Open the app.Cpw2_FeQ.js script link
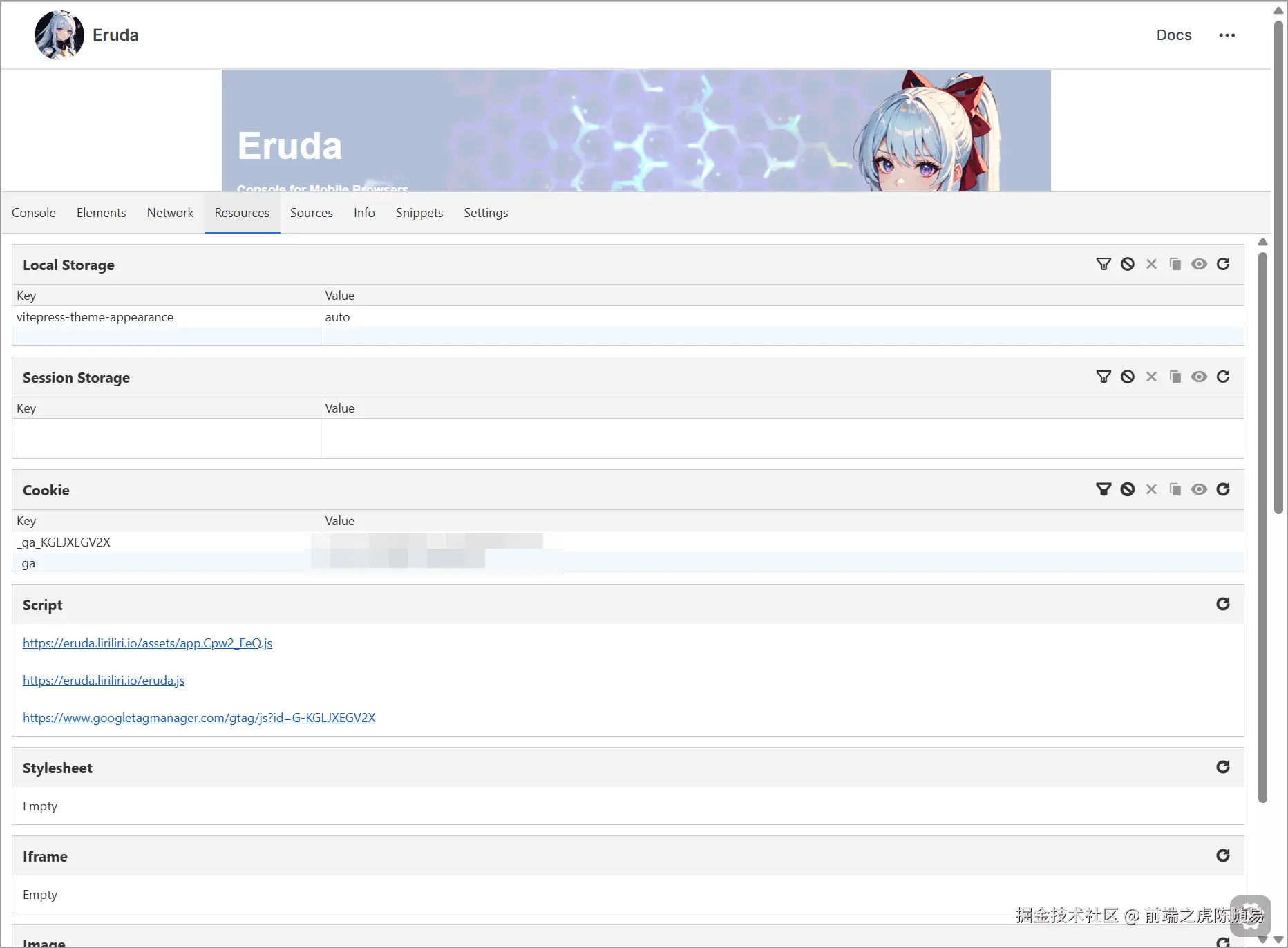This screenshot has width=1288, height=948. (147, 643)
